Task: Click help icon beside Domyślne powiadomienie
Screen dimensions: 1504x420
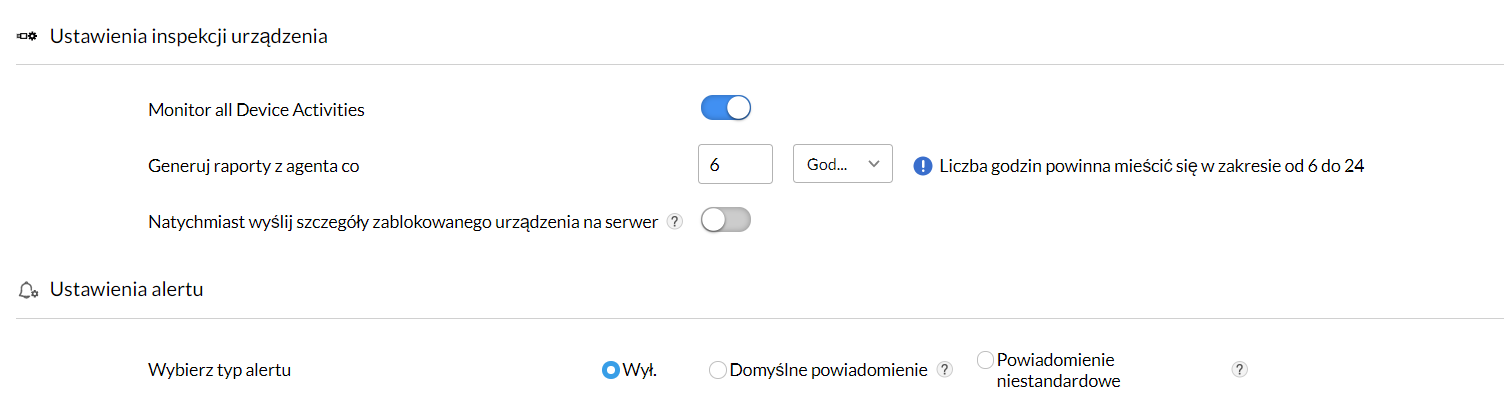Action: click(x=944, y=370)
